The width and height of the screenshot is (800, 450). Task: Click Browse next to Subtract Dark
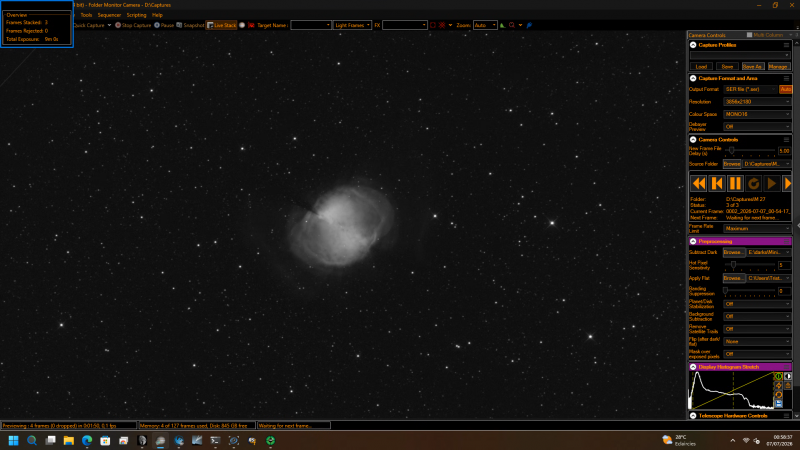(734, 253)
